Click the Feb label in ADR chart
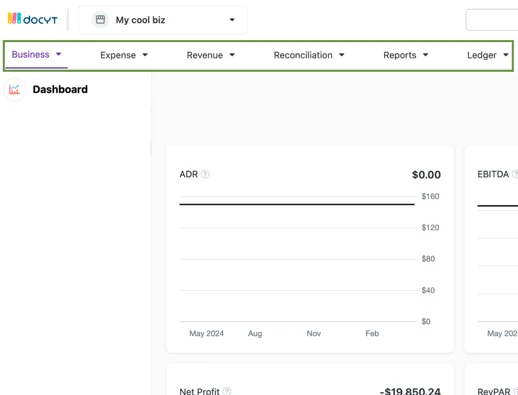 (x=372, y=333)
